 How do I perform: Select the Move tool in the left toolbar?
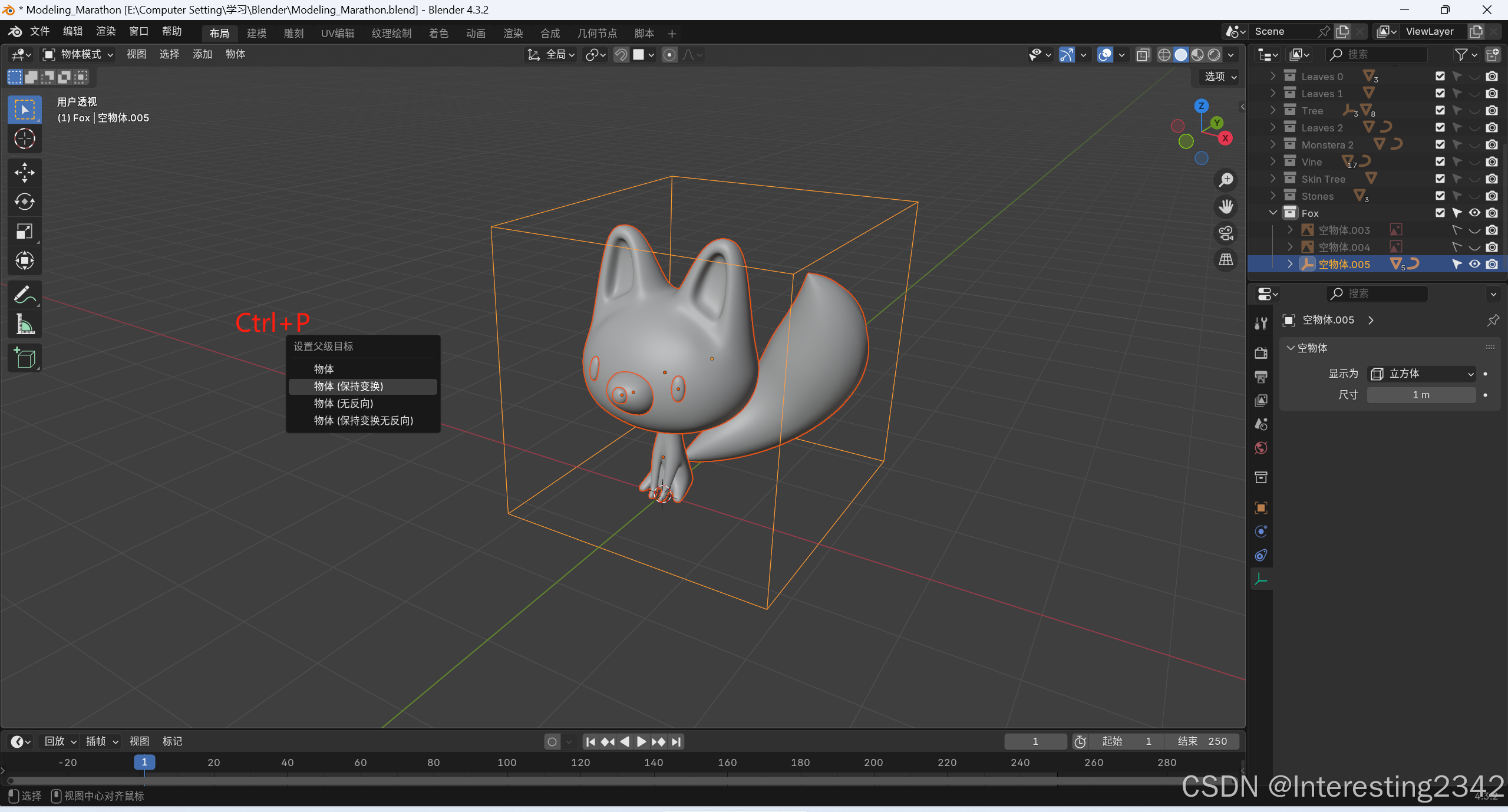[24, 173]
